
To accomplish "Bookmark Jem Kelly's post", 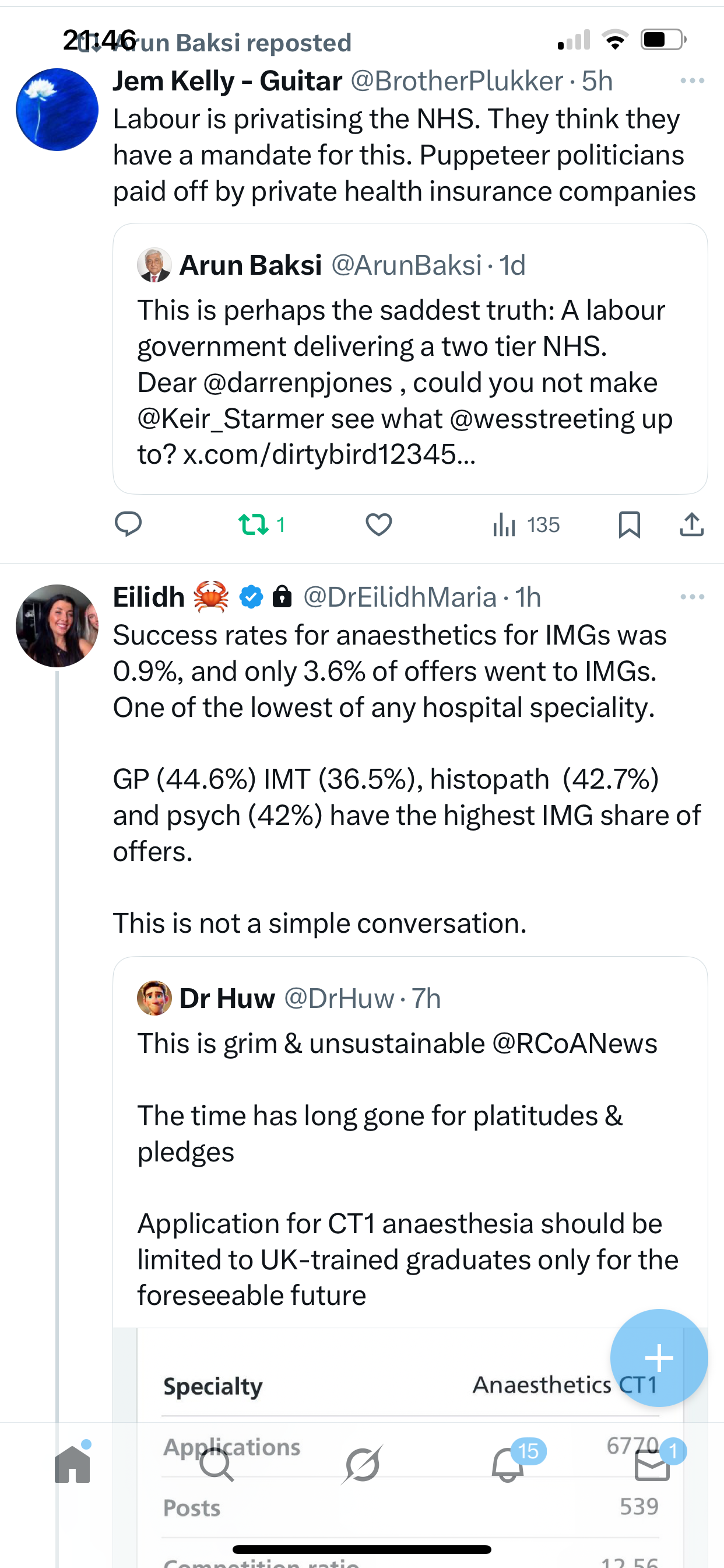I will tap(629, 524).
